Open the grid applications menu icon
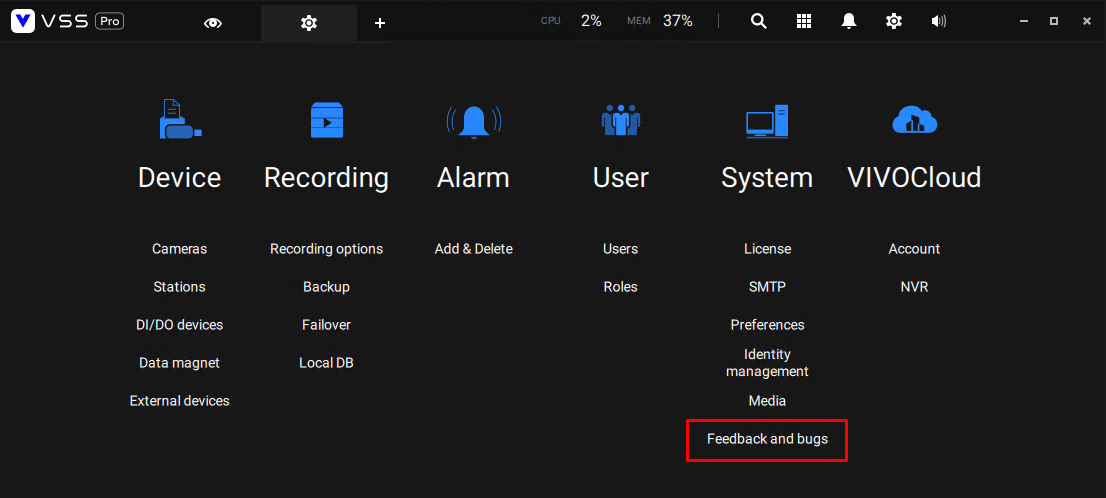 pyautogui.click(x=803, y=21)
